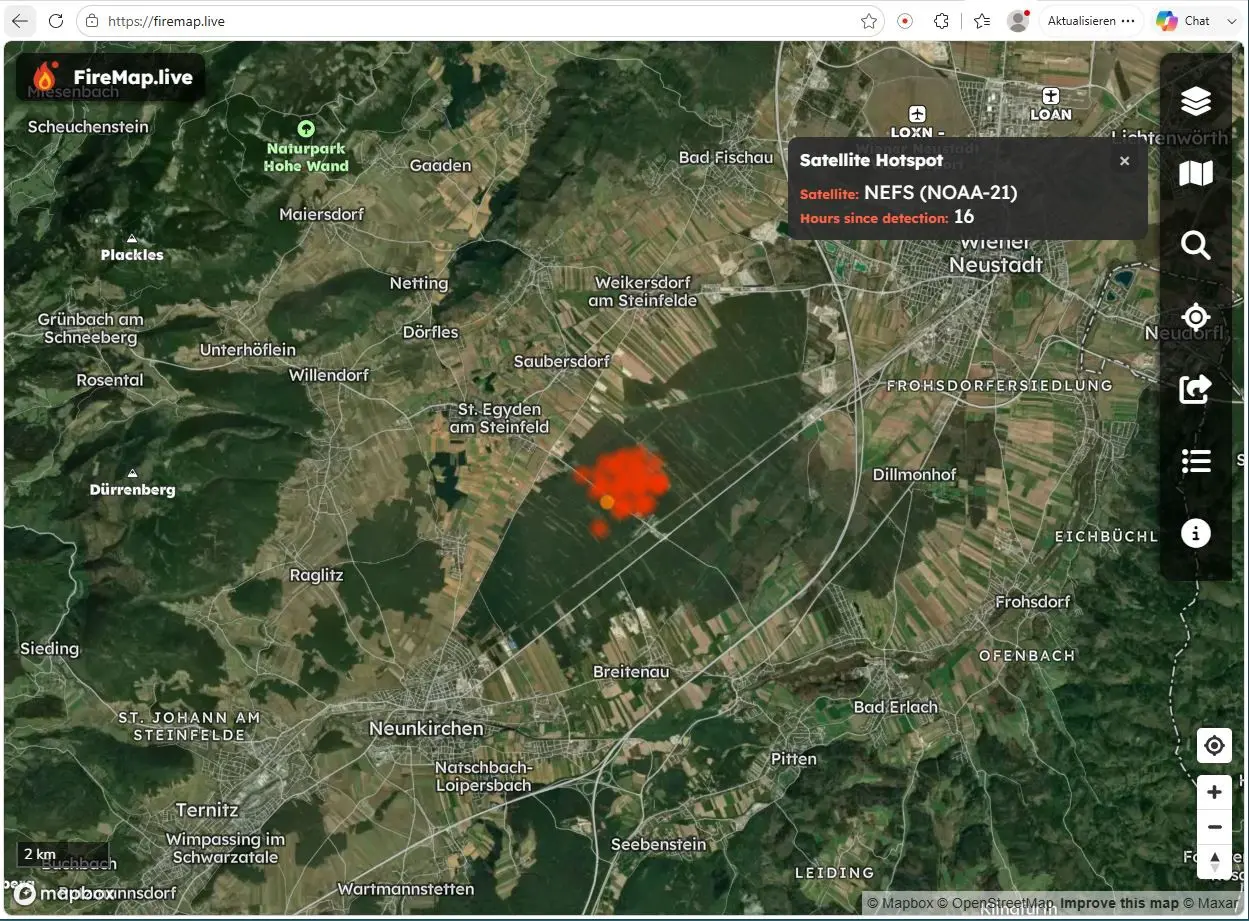Open the share map icon

(x=1195, y=389)
